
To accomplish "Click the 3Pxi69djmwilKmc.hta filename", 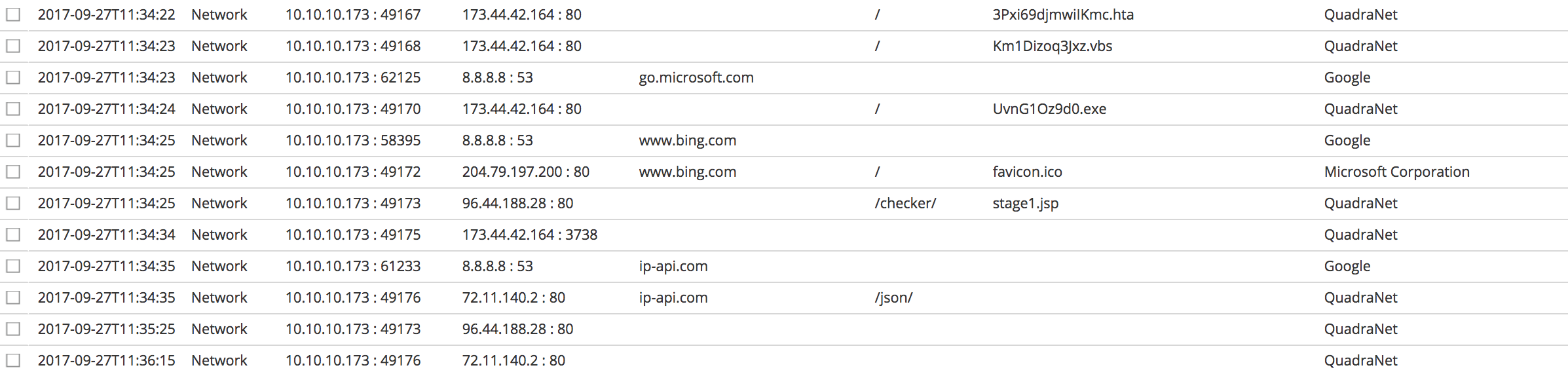I will coord(1062,14).
